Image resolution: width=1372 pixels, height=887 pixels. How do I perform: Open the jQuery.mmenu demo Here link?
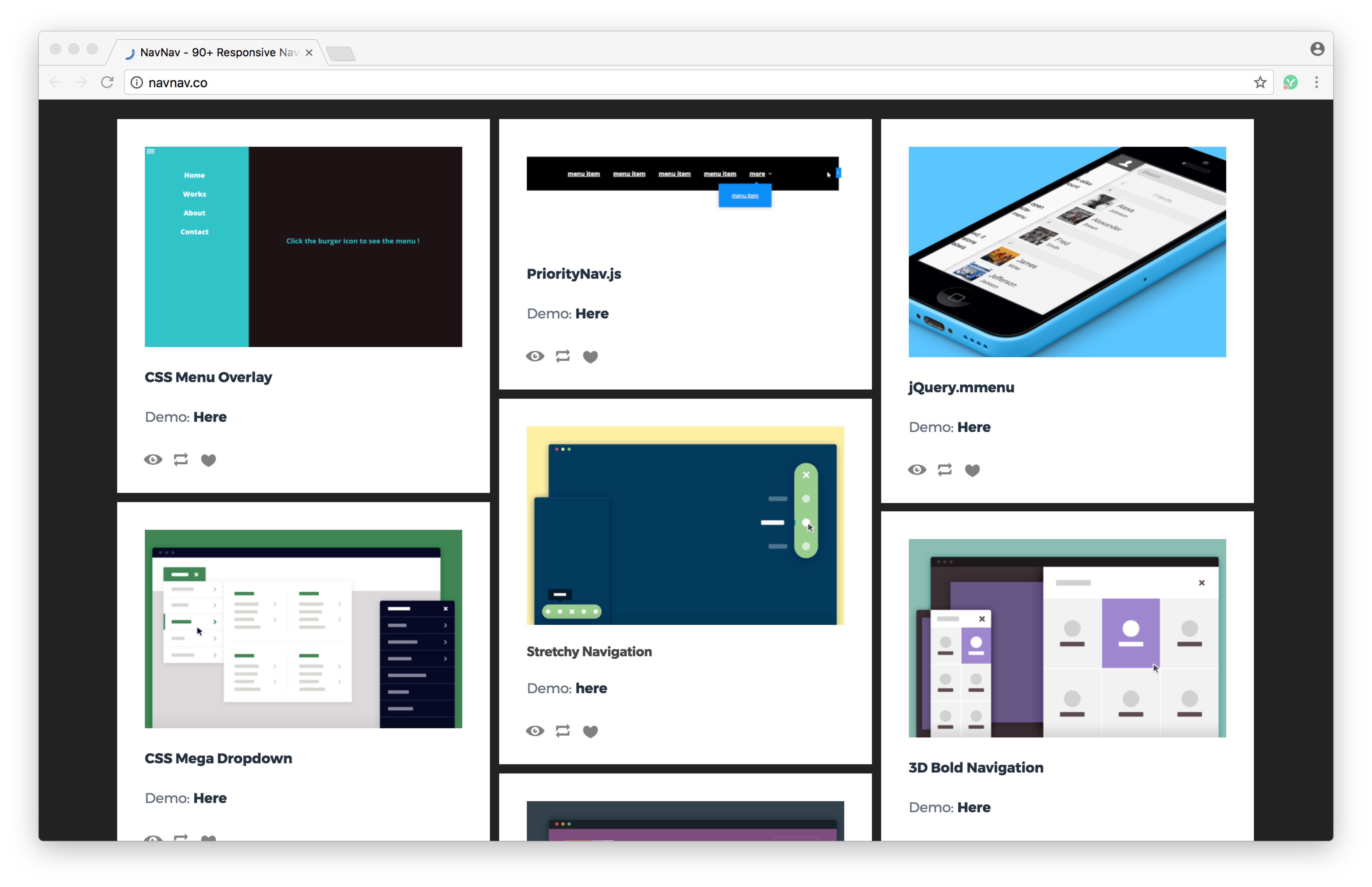coord(974,427)
